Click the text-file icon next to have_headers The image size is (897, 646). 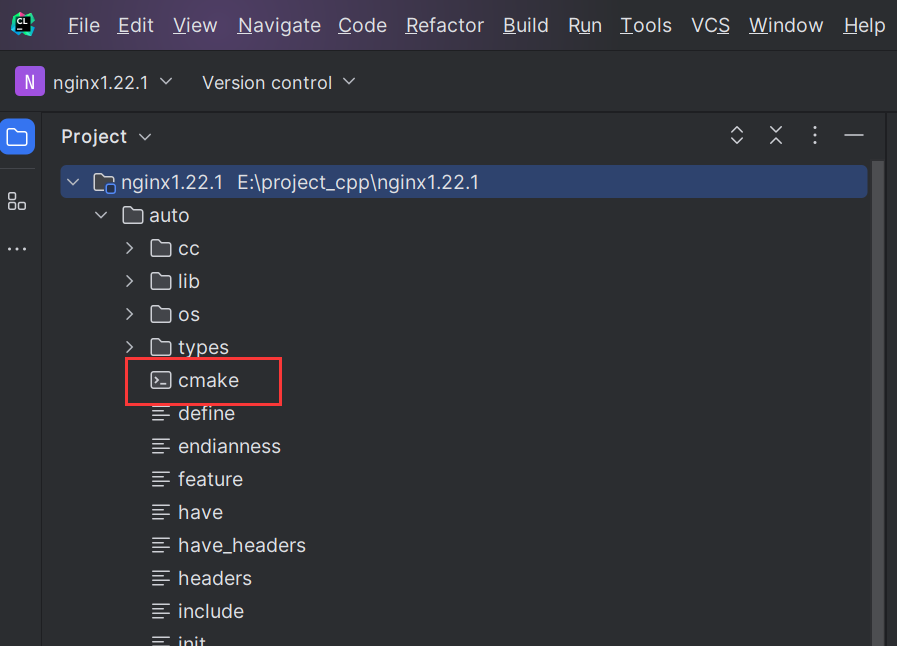161,545
